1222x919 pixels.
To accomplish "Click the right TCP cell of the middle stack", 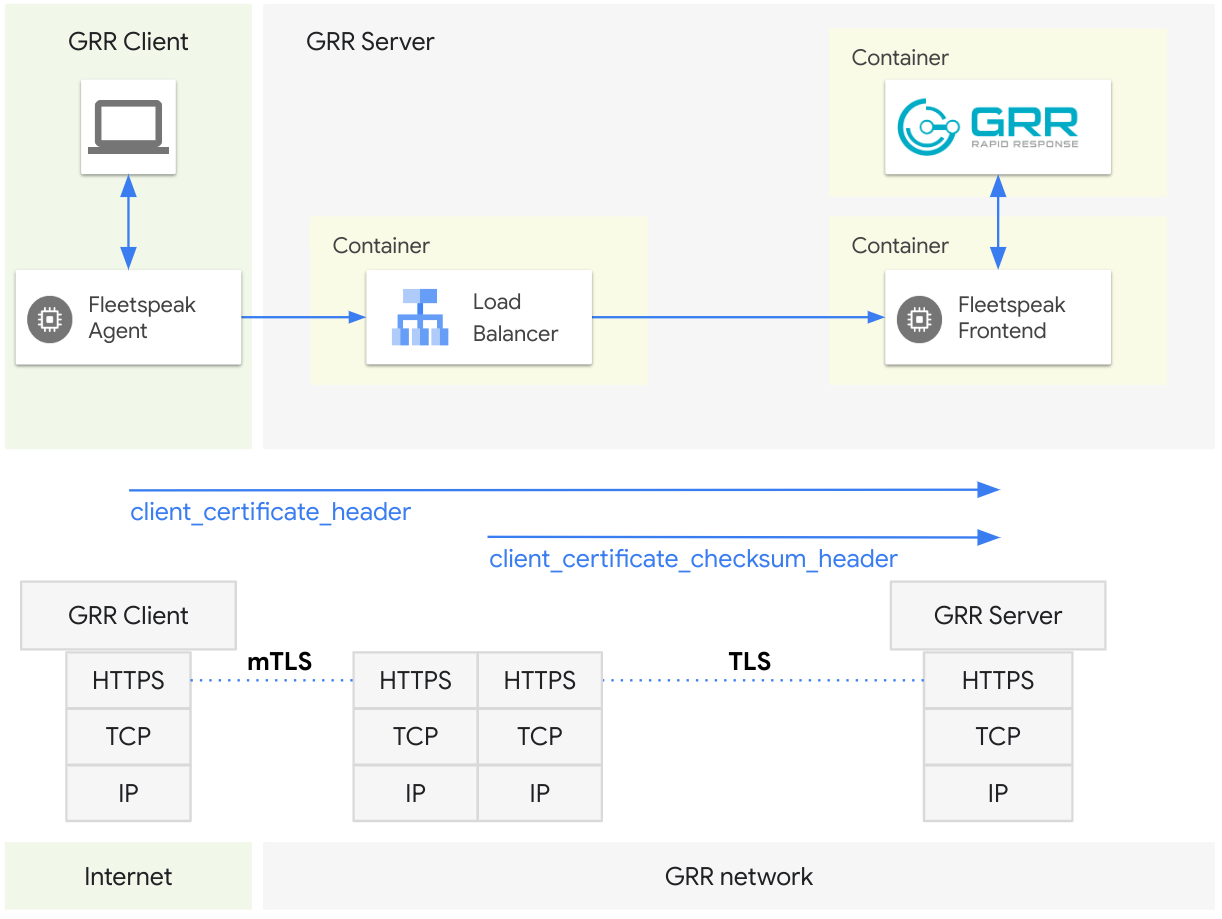I will [540, 737].
